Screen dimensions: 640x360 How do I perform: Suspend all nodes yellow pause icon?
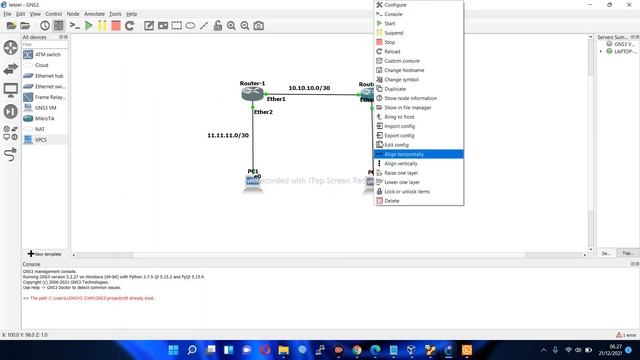pos(102,26)
